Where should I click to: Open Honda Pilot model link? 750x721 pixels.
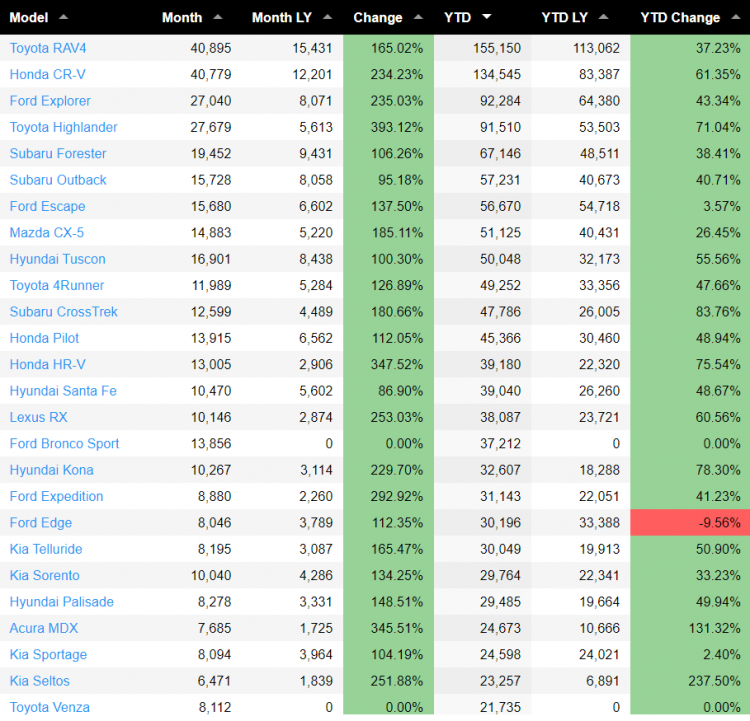coord(44,338)
